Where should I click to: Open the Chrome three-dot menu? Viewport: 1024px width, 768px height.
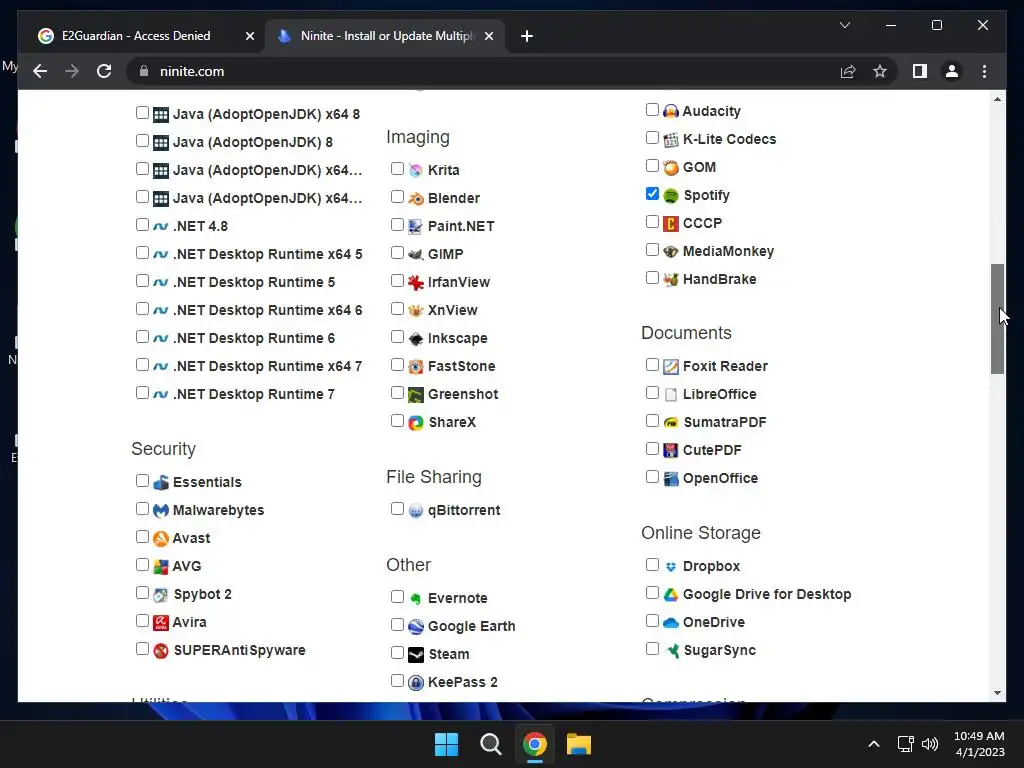(x=984, y=71)
